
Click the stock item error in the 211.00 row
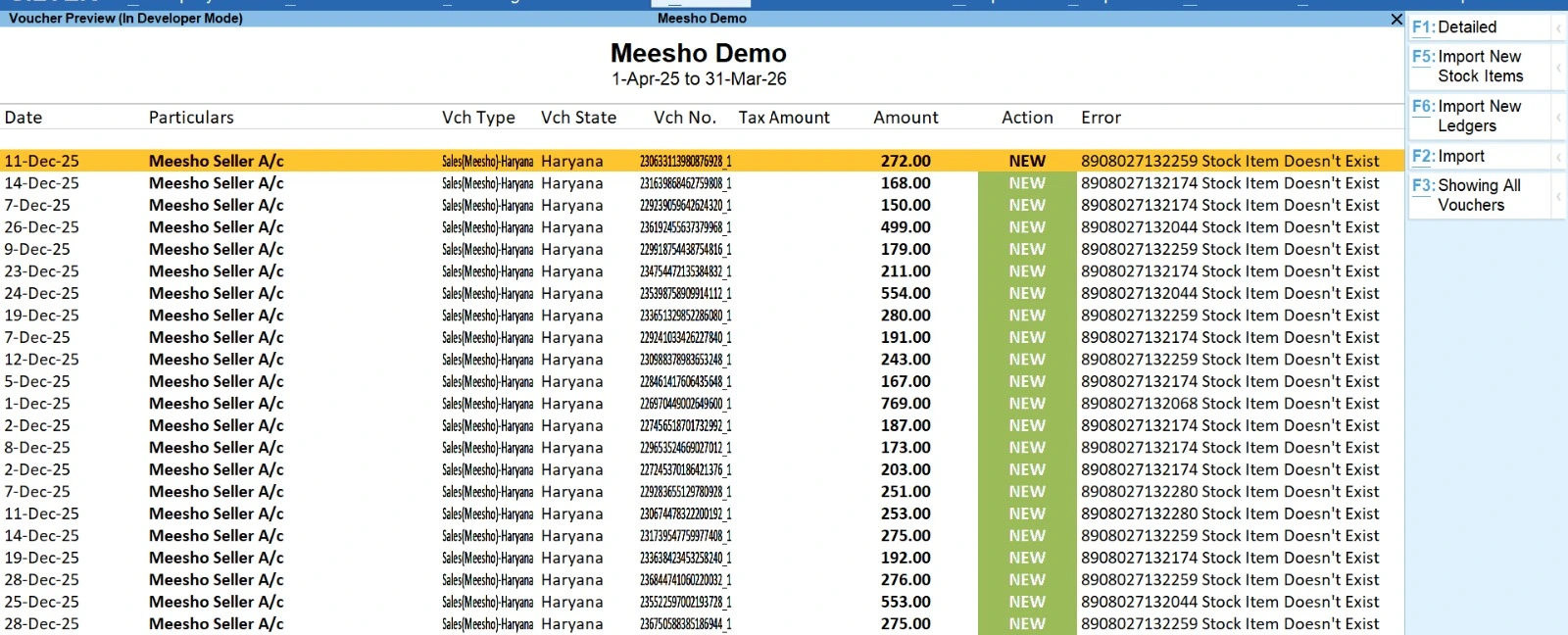[1230, 271]
